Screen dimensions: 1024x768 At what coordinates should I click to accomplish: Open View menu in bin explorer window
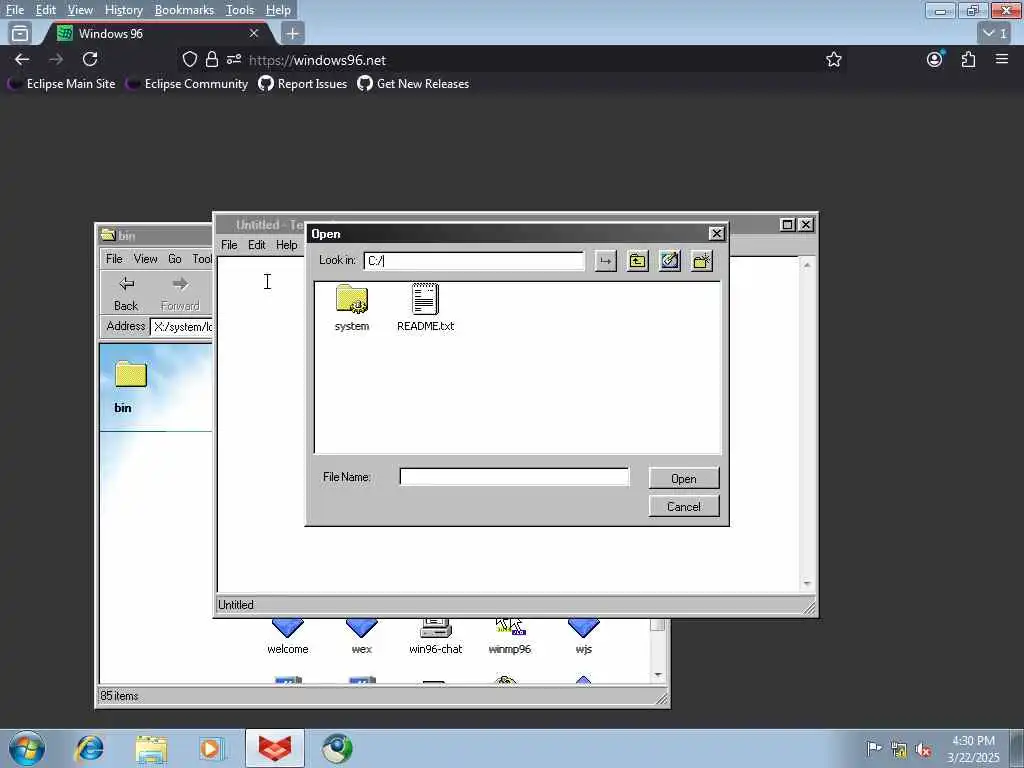tap(146, 259)
